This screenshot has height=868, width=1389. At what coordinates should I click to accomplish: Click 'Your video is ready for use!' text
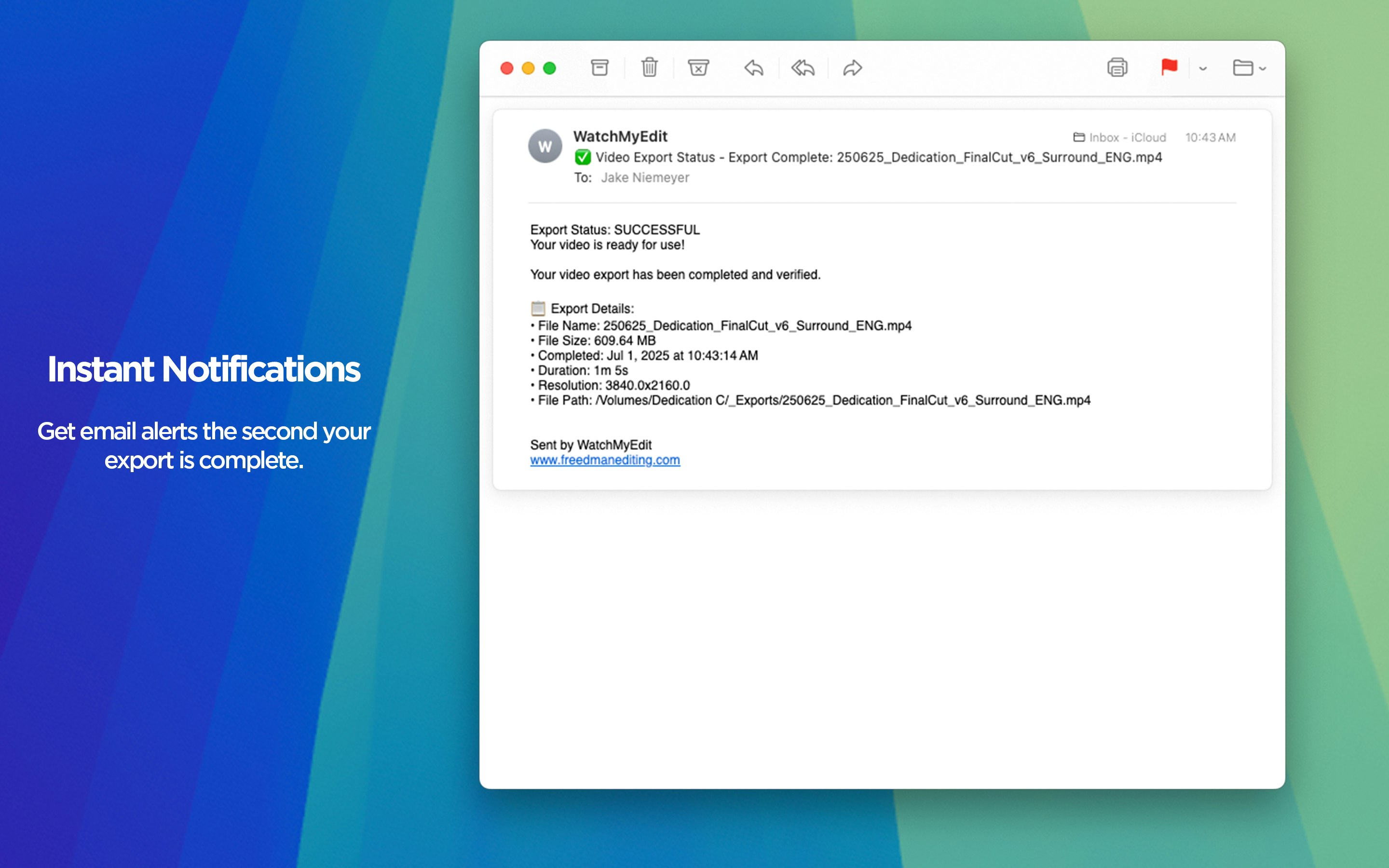pos(607,245)
